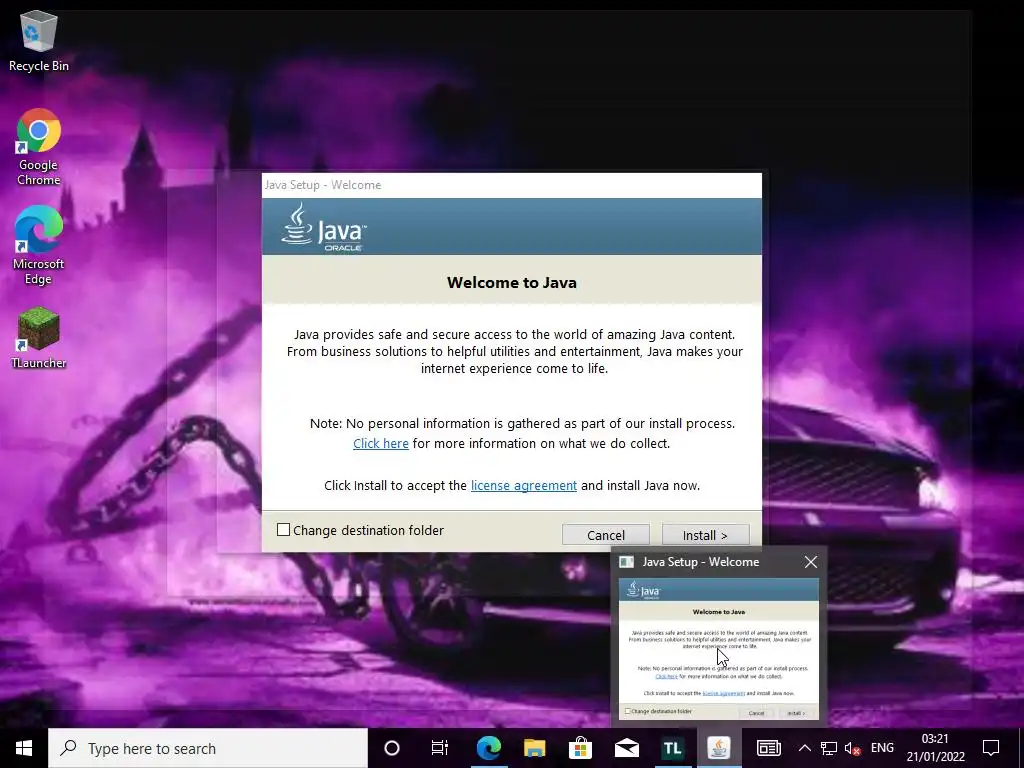Select the Microsoft Edge desktop shortcut
Image resolution: width=1024 pixels, height=768 pixels.
pyautogui.click(x=39, y=246)
